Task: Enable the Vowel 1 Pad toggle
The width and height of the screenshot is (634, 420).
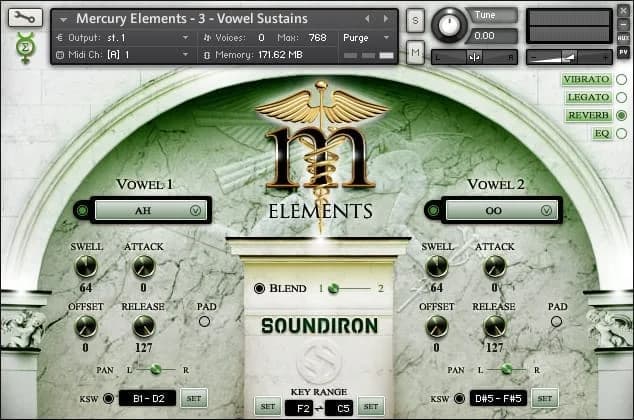Action: point(205,321)
